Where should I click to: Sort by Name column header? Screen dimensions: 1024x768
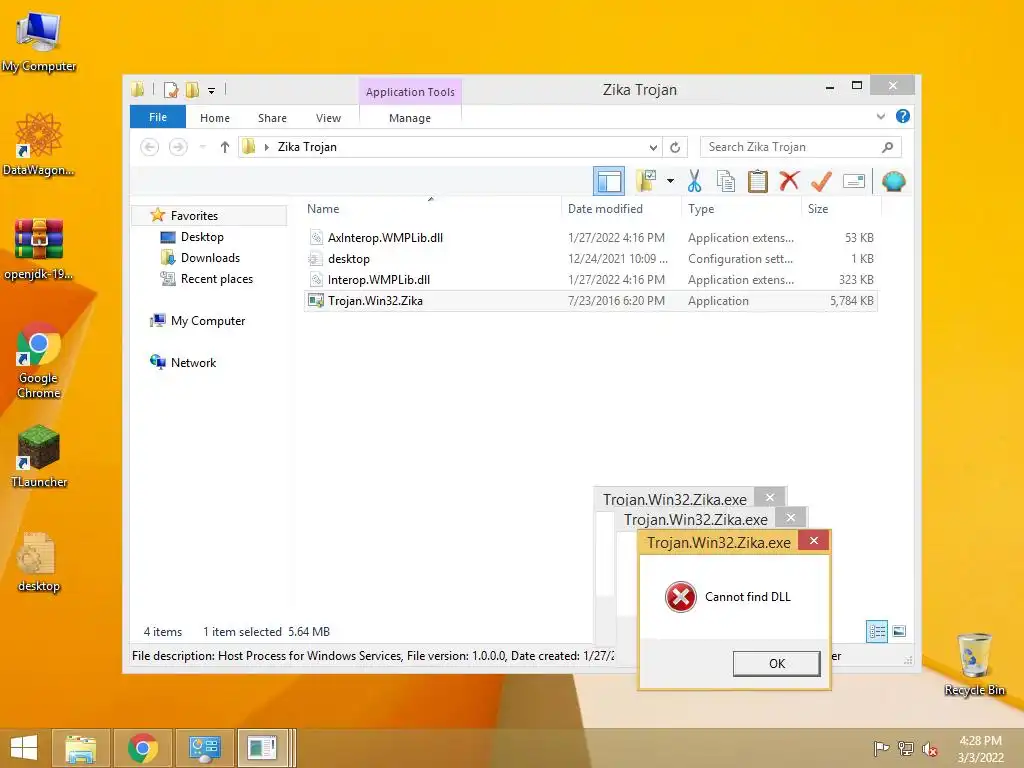click(431, 209)
